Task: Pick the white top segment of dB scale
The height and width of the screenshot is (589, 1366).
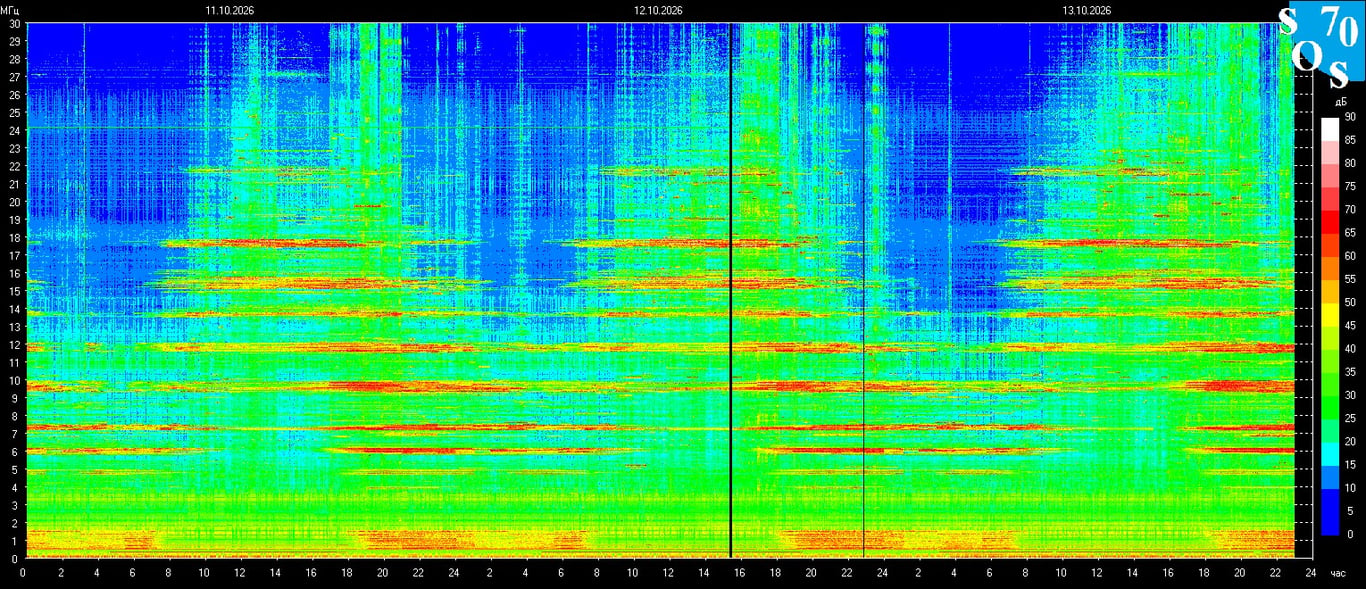Action: coord(1329,129)
